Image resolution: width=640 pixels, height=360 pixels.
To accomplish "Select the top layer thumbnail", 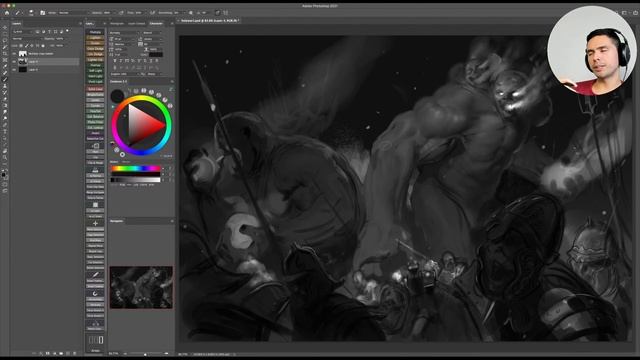I will tap(23, 53).
